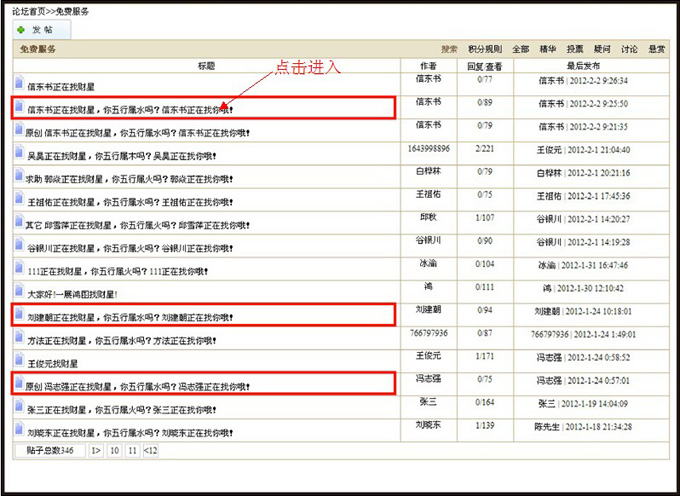Screen dimensions: 680x496
Task: Click document icon beside 方法正在找财星 thread
Action: tap(19, 336)
